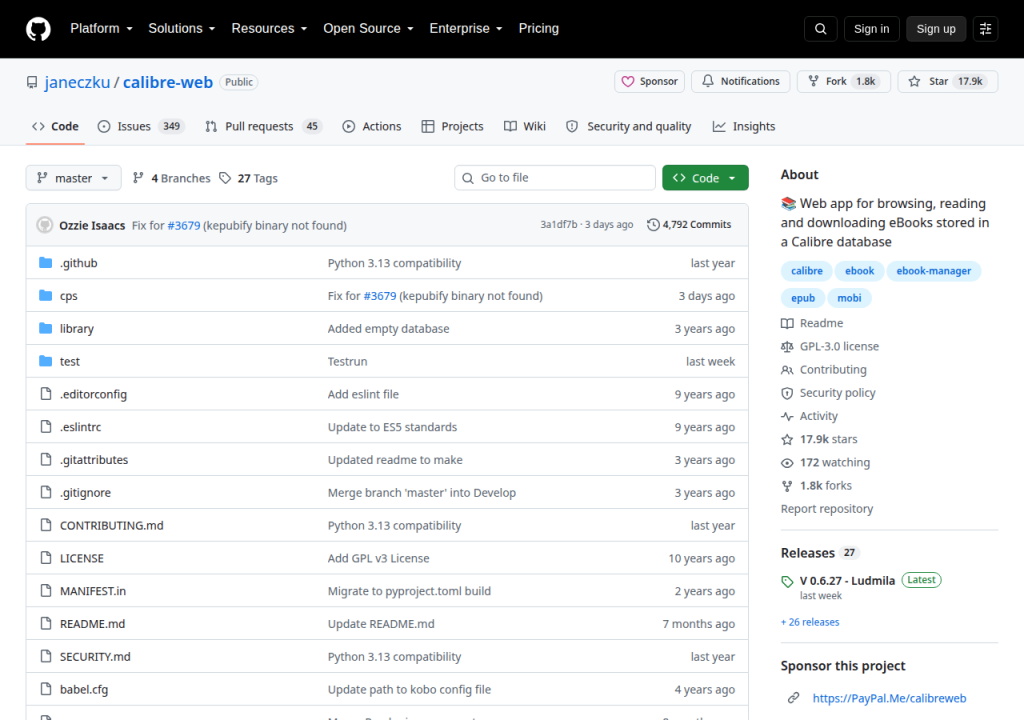The height and width of the screenshot is (720, 1024).
Task: Expand the Open Source menu
Action: tap(368, 29)
